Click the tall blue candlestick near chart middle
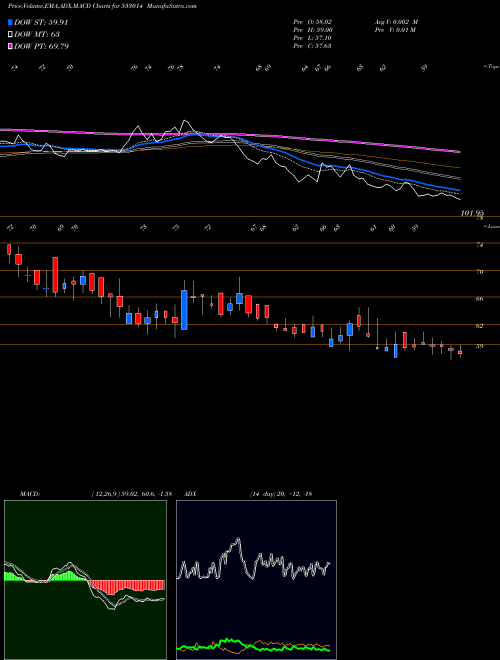500x660 pixels. point(184,310)
